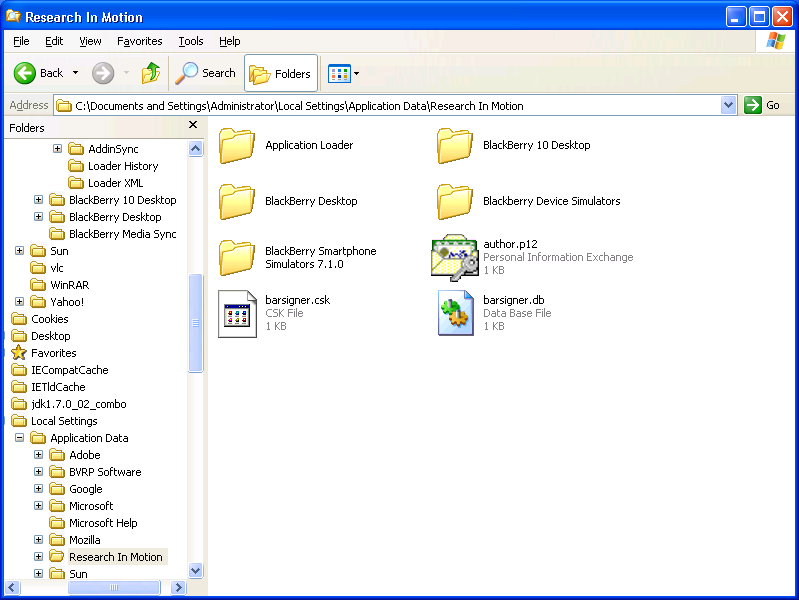Toggle the Folders pane button
Screen dimensions: 799x600
(x=281, y=73)
